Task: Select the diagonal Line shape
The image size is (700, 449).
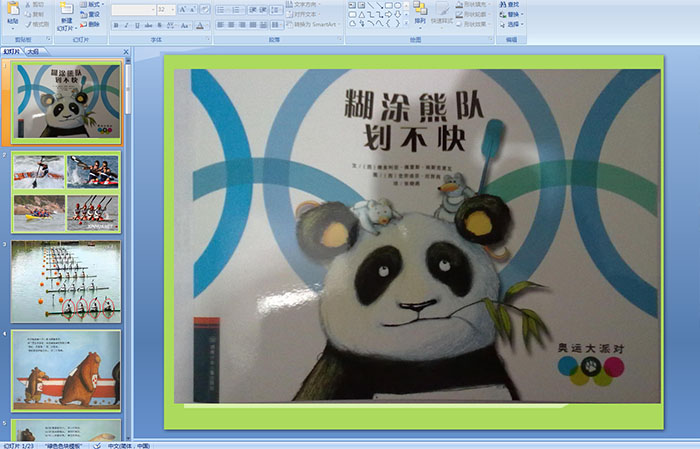Action: pos(370,5)
